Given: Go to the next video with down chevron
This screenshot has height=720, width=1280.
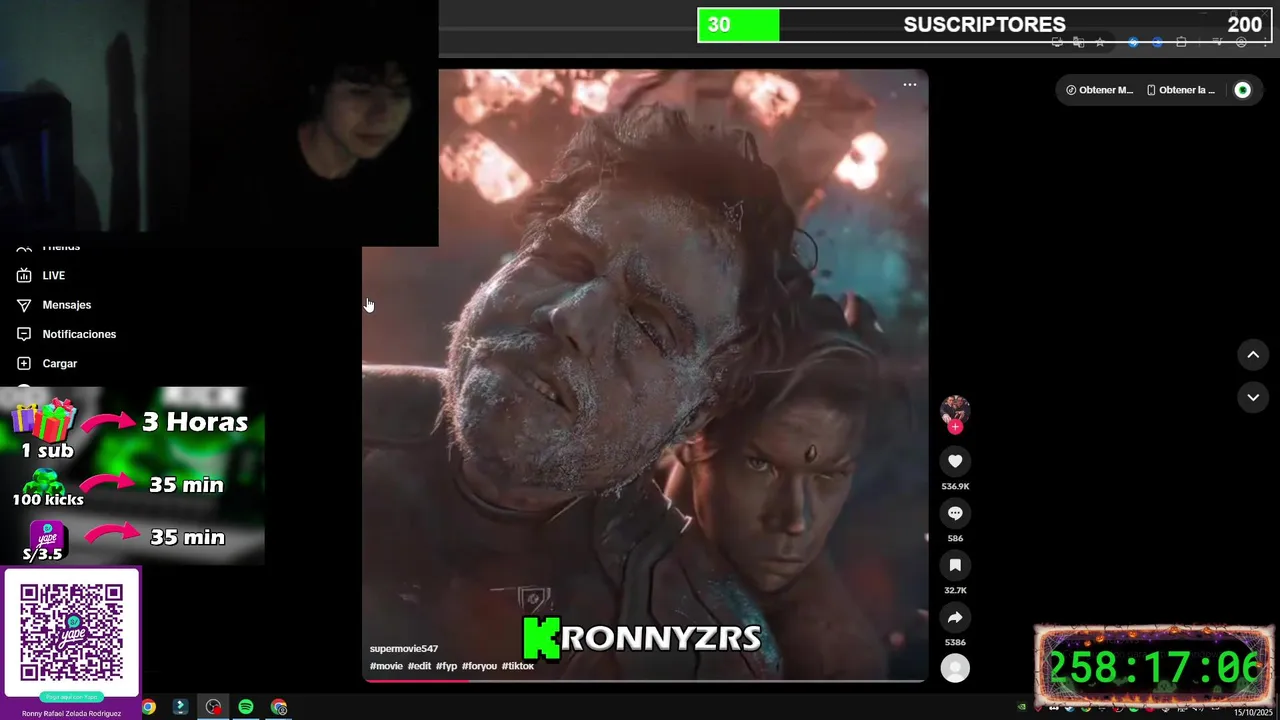Looking at the screenshot, I should pyautogui.click(x=1253, y=397).
